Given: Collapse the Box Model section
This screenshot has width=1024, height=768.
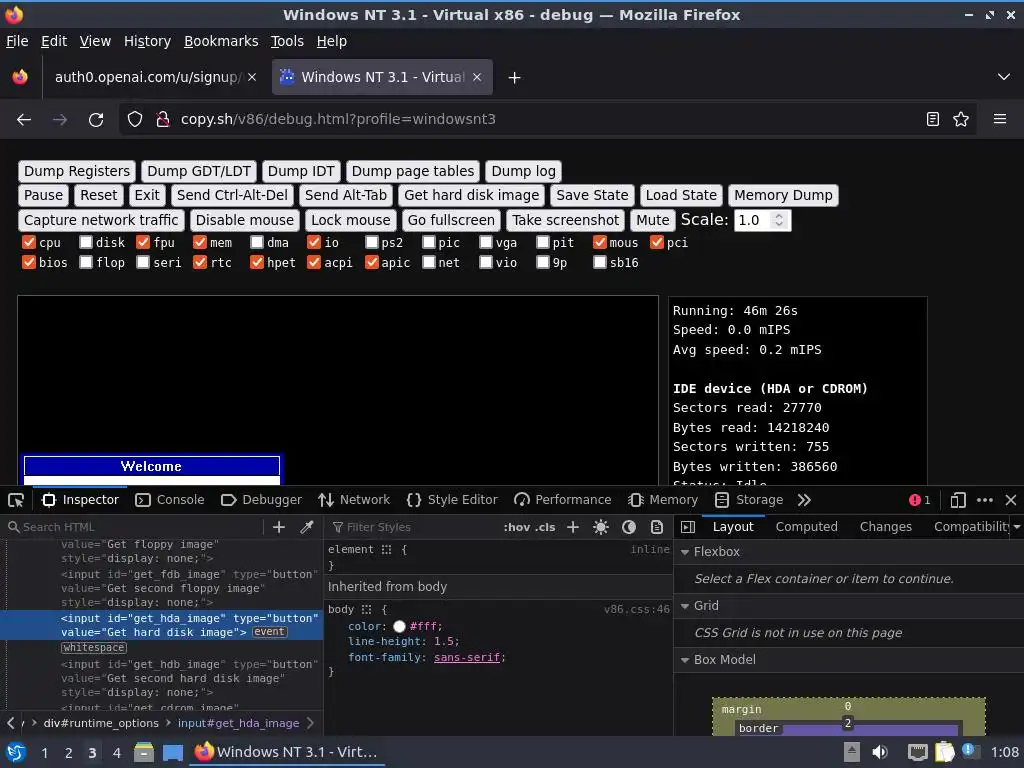Looking at the screenshot, I should [x=685, y=660].
